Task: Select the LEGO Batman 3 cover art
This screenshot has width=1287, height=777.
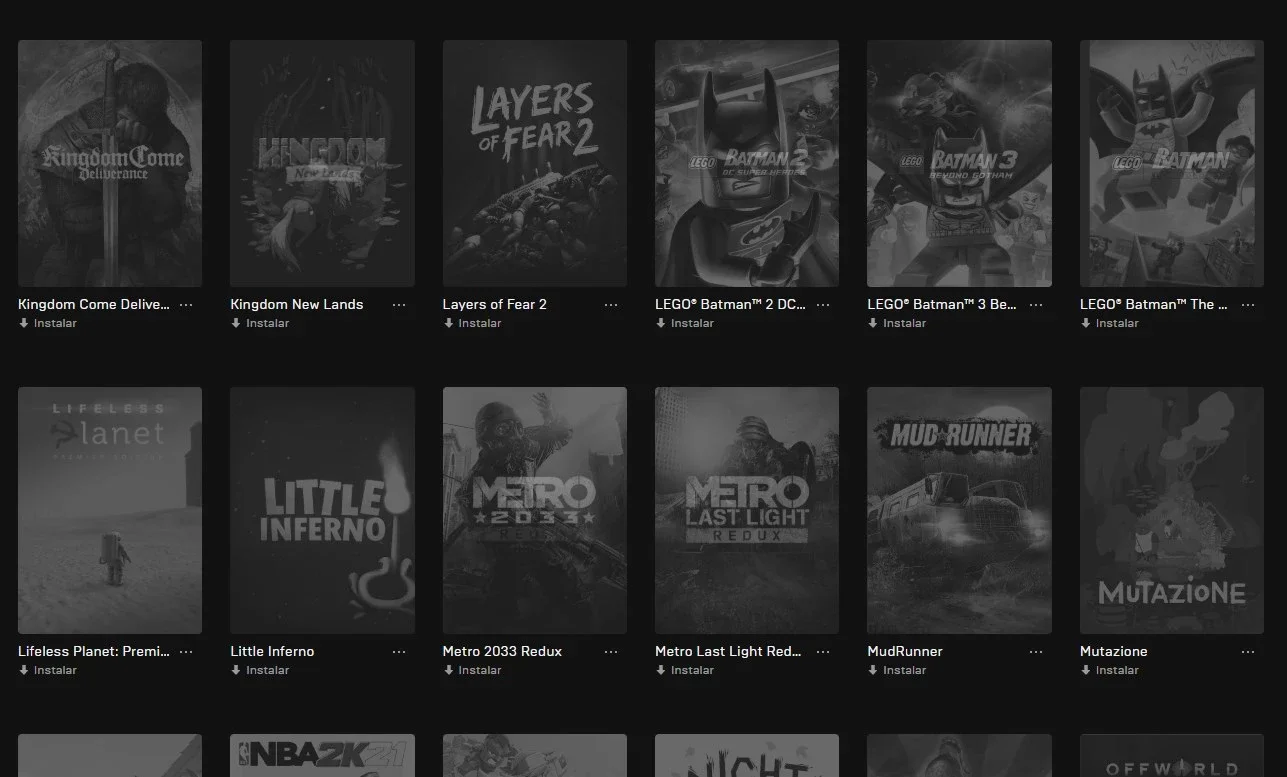Action: pos(959,163)
